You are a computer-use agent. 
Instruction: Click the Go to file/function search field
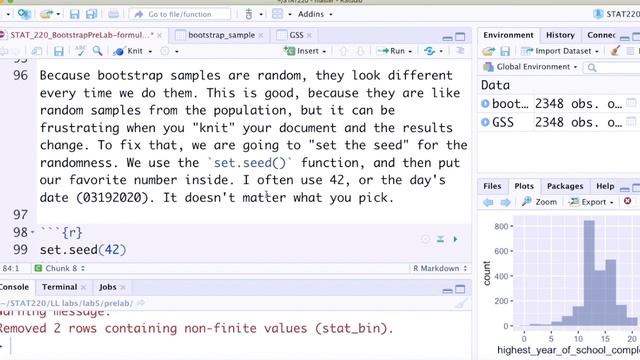180,14
